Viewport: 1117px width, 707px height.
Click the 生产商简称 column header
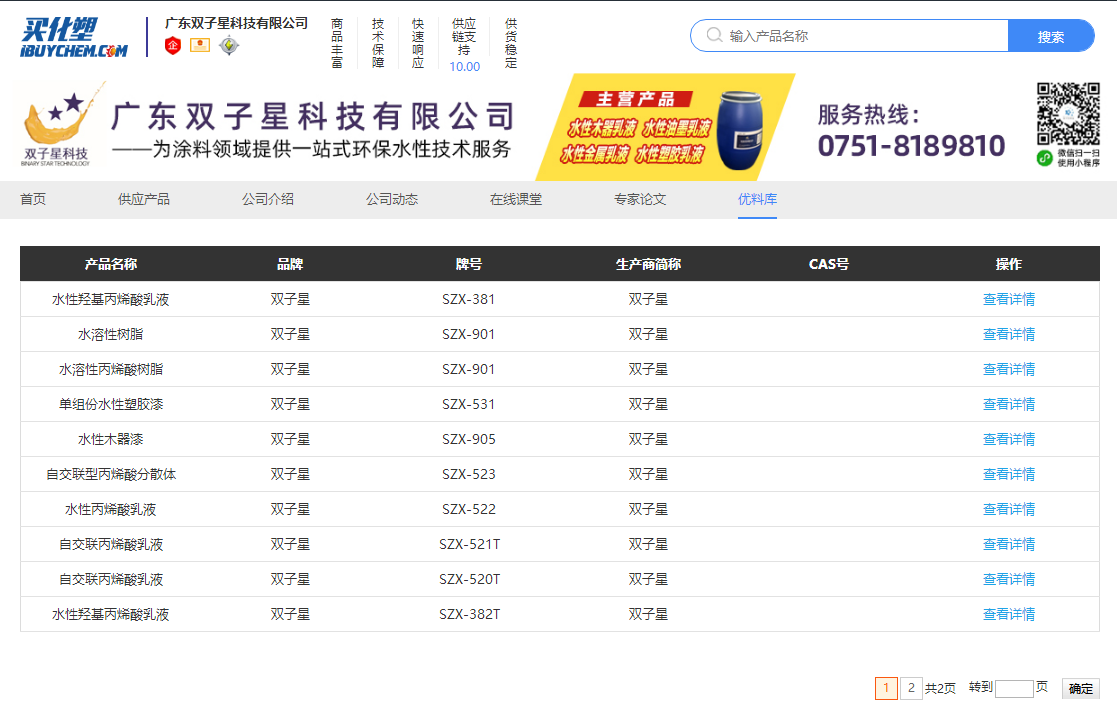point(648,264)
